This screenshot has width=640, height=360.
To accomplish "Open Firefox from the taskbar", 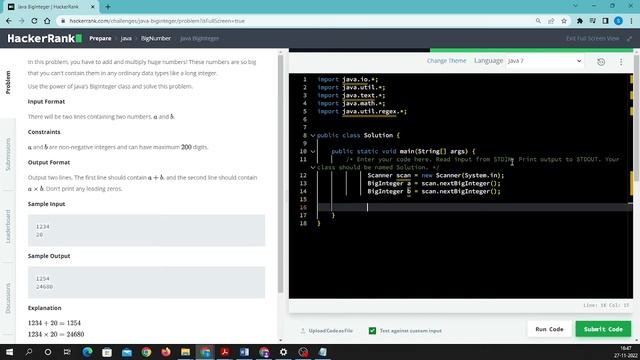I will tap(166, 352).
